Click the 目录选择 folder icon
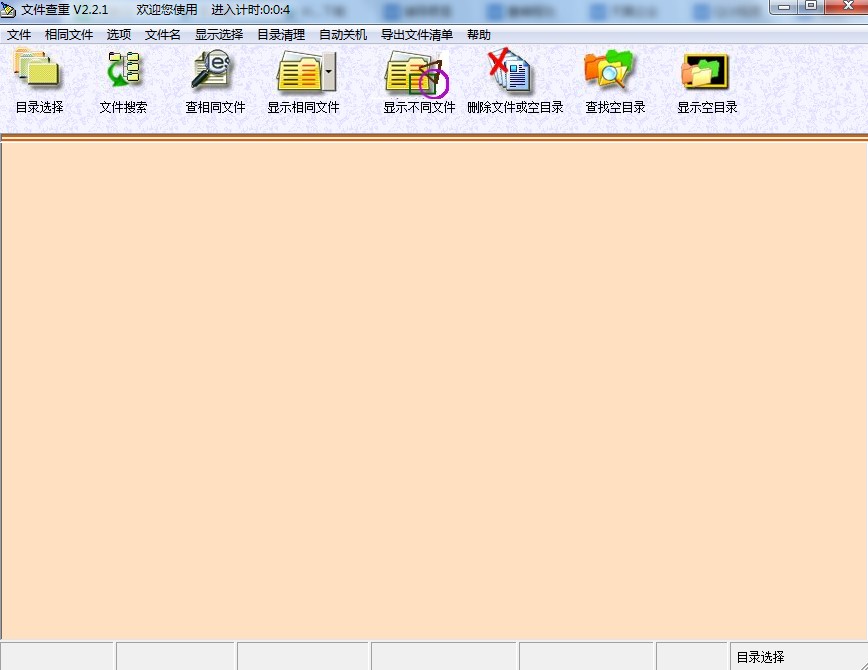868x670 pixels. pyautogui.click(x=37, y=69)
